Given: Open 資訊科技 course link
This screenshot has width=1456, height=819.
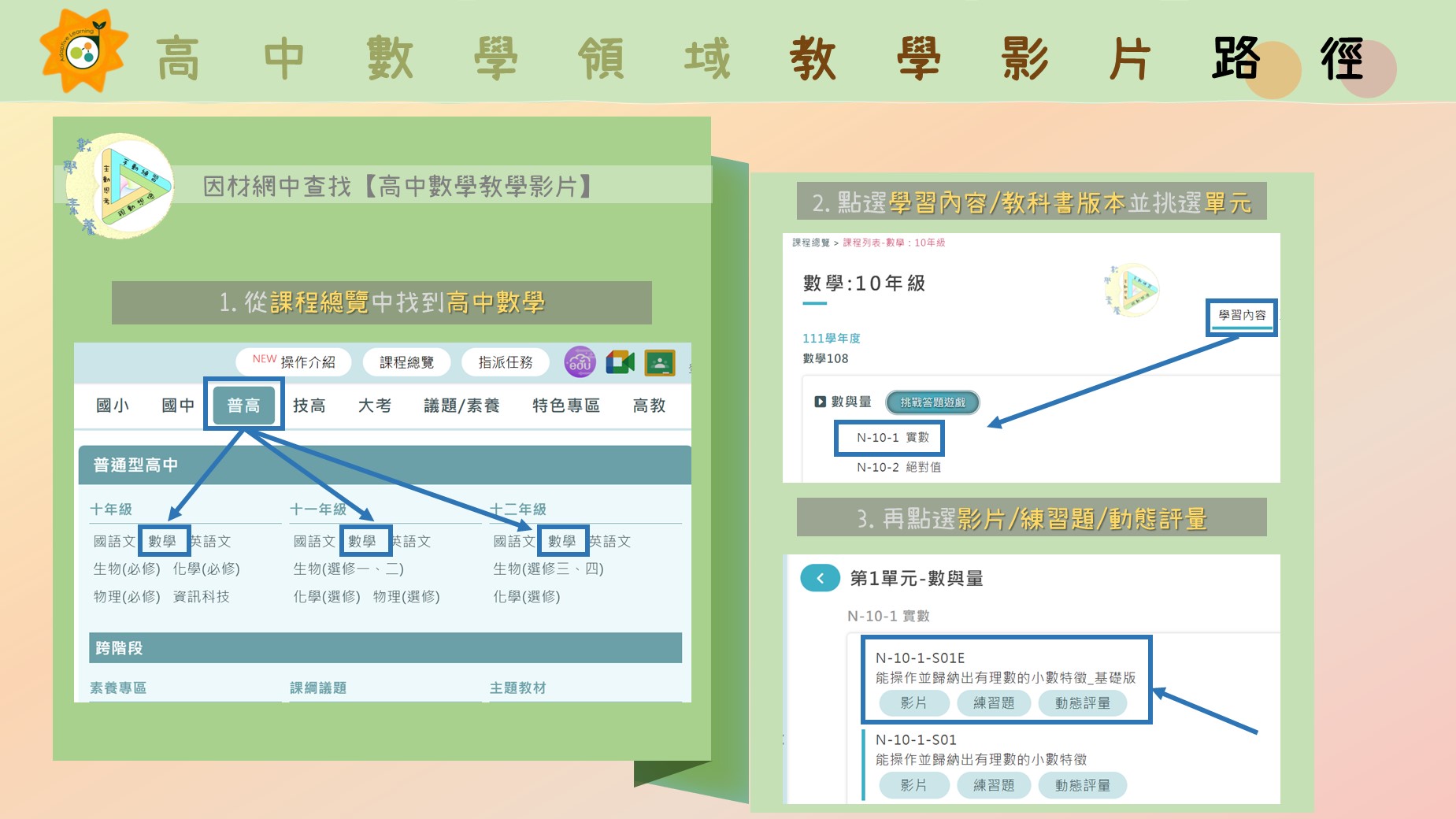Looking at the screenshot, I should point(202,597).
